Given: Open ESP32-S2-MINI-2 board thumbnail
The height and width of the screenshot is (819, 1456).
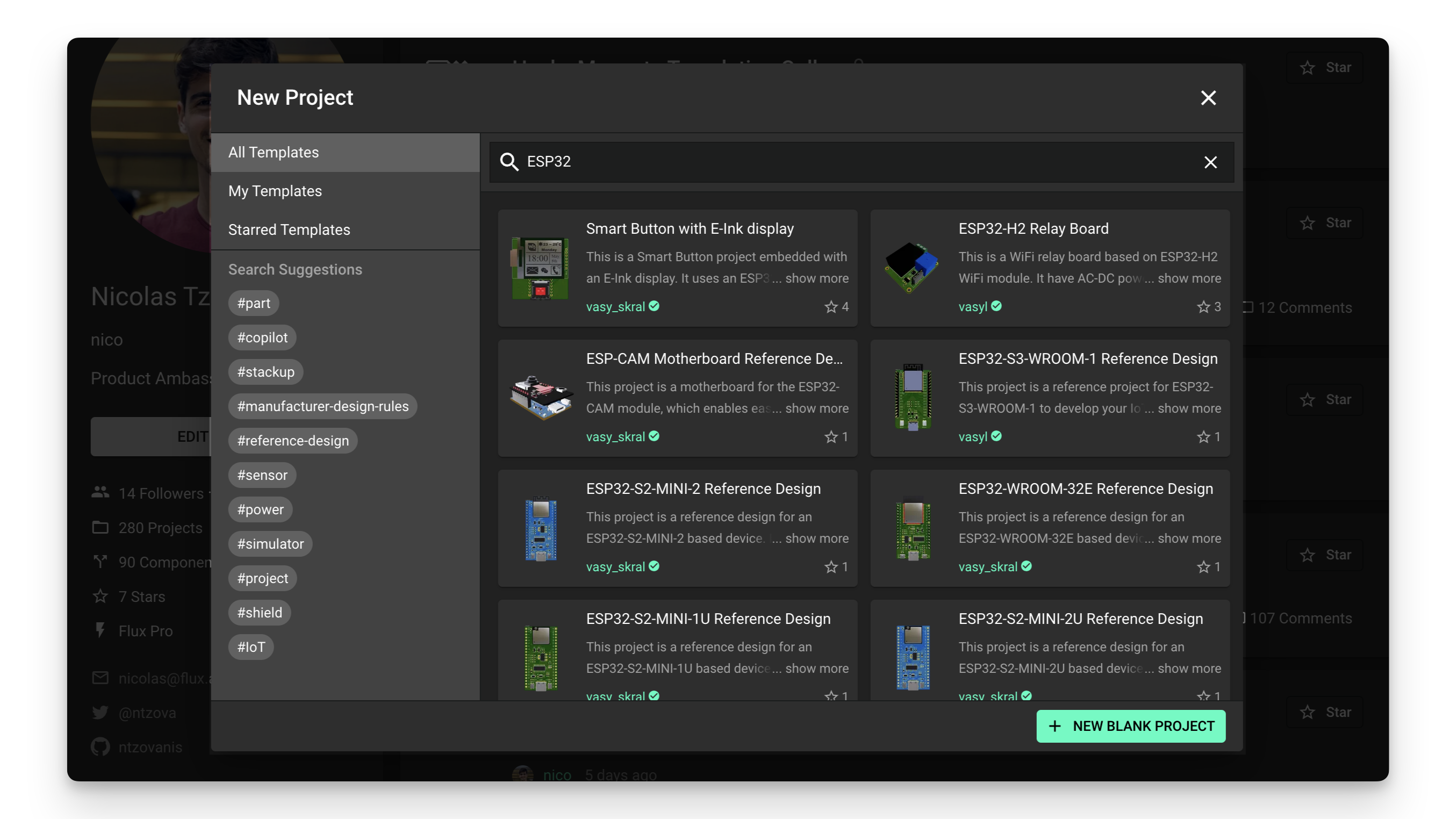Looking at the screenshot, I should 541,528.
